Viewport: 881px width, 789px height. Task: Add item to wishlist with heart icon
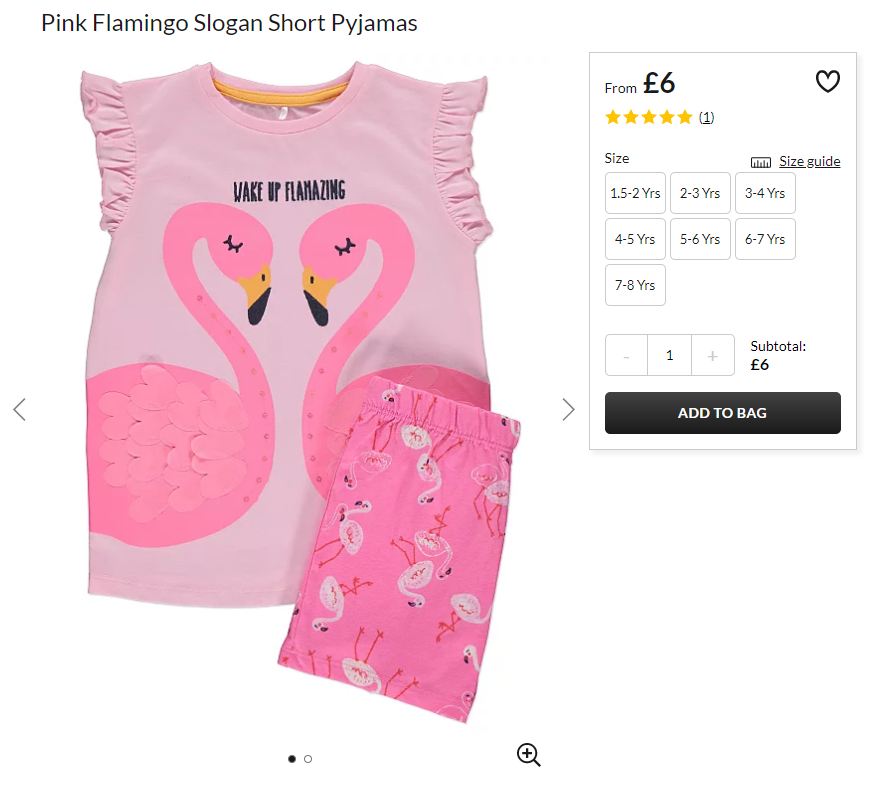[x=827, y=81]
